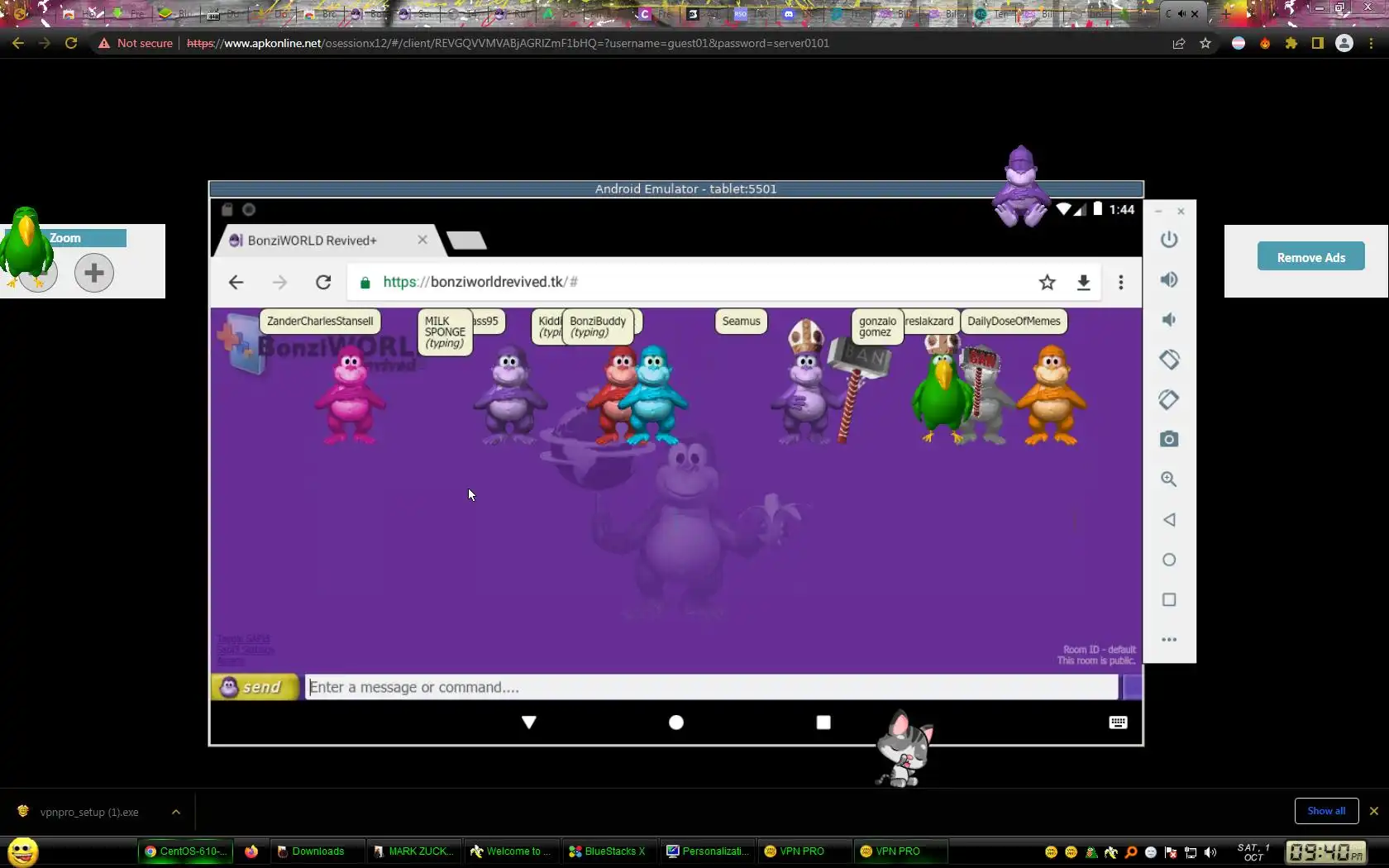Lower volume using emulator volume down icon
Image resolution: width=1389 pixels, height=868 pixels.
coord(1168,319)
